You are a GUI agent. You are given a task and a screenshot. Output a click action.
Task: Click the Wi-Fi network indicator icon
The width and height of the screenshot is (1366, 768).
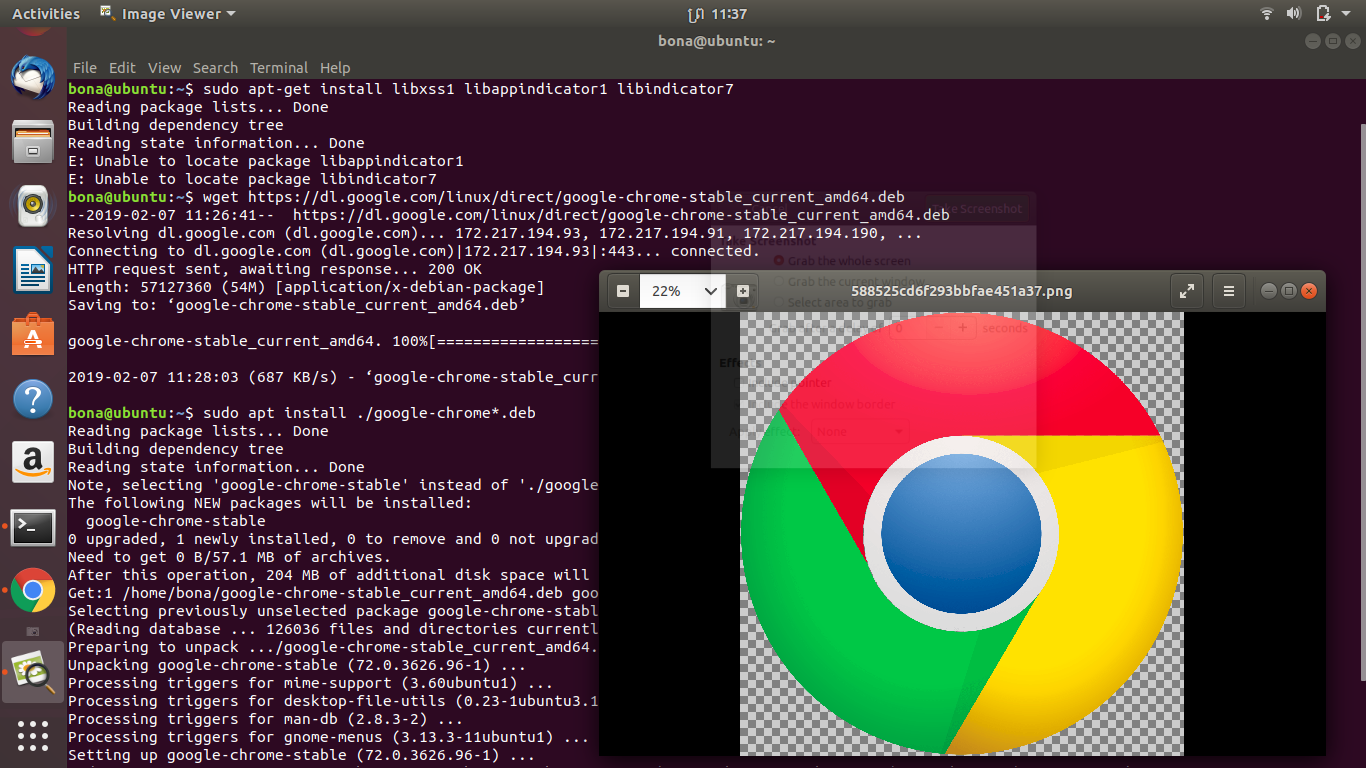pos(1267,14)
